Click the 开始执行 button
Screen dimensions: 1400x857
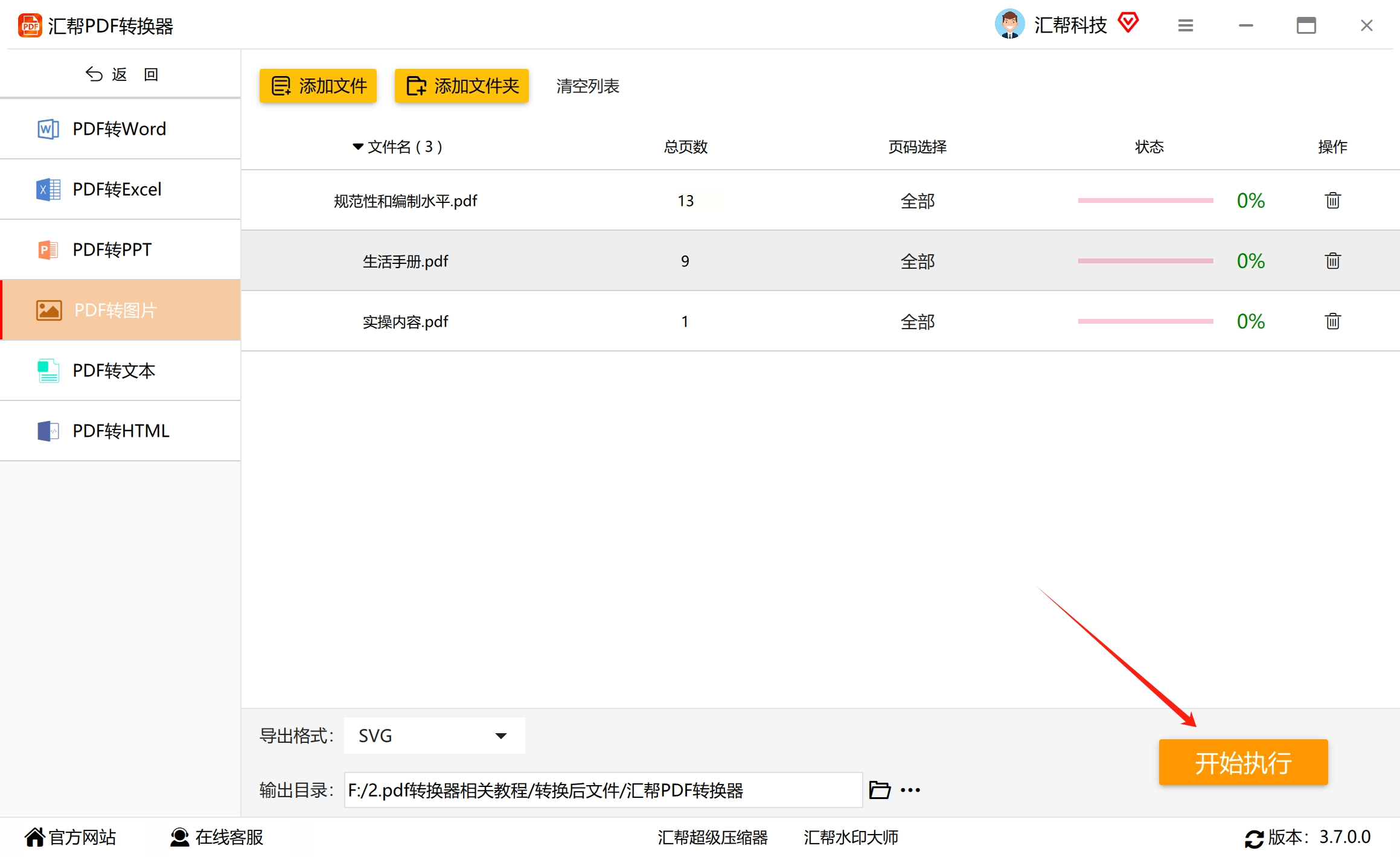pyautogui.click(x=1242, y=762)
